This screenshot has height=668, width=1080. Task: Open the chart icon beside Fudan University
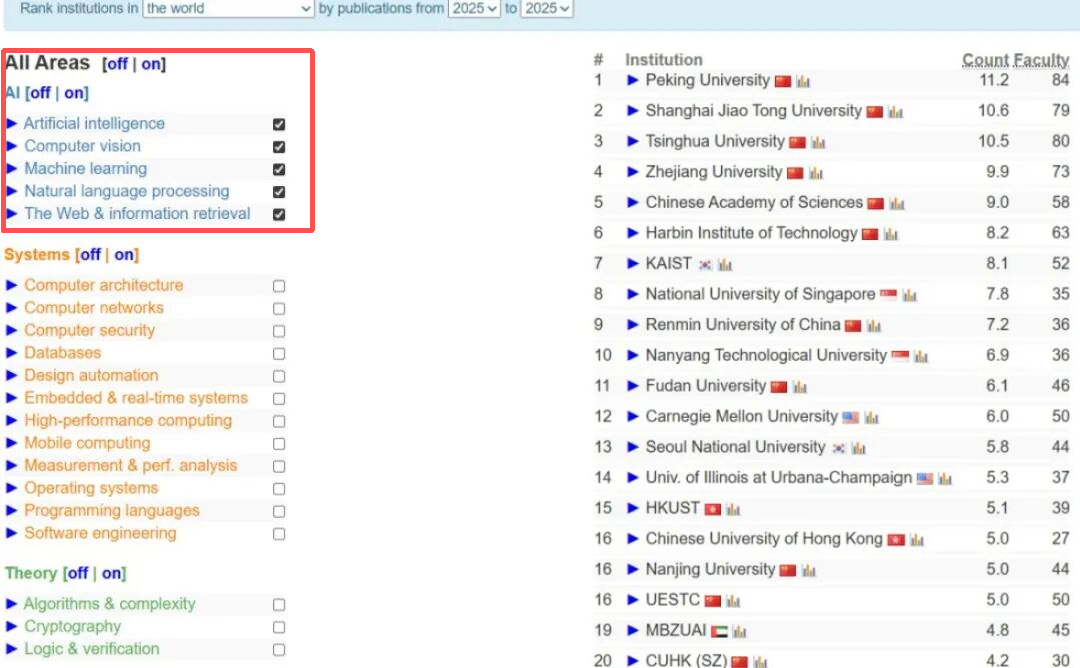point(800,387)
